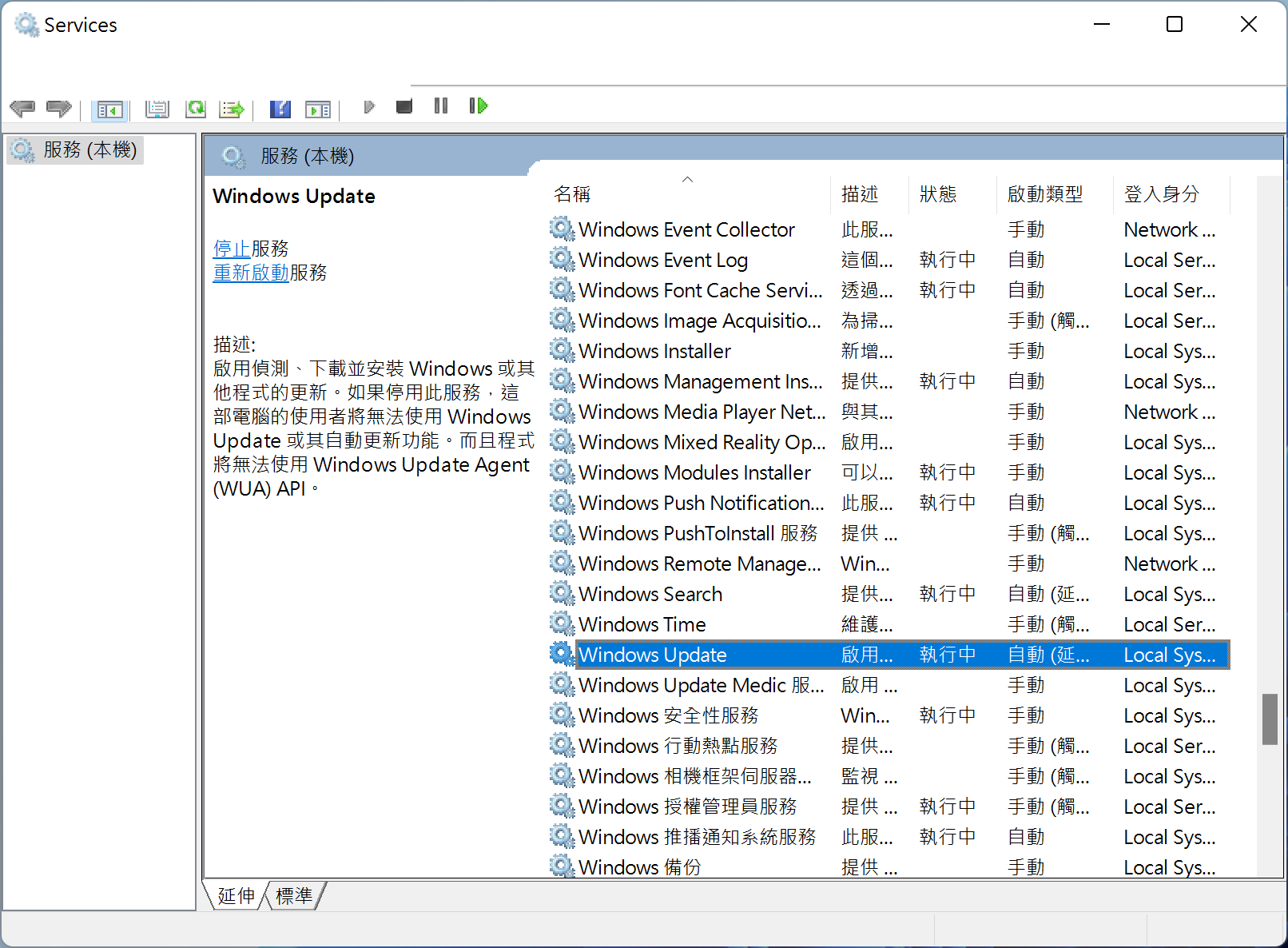Click gear icon of Windows Event Log
Viewport: 1288px width, 948px height.
(x=563, y=260)
